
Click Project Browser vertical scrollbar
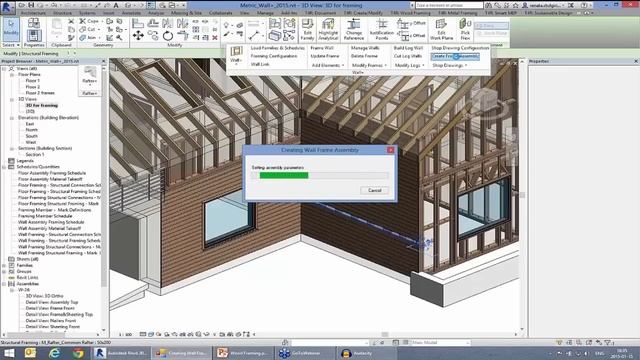click(104, 198)
